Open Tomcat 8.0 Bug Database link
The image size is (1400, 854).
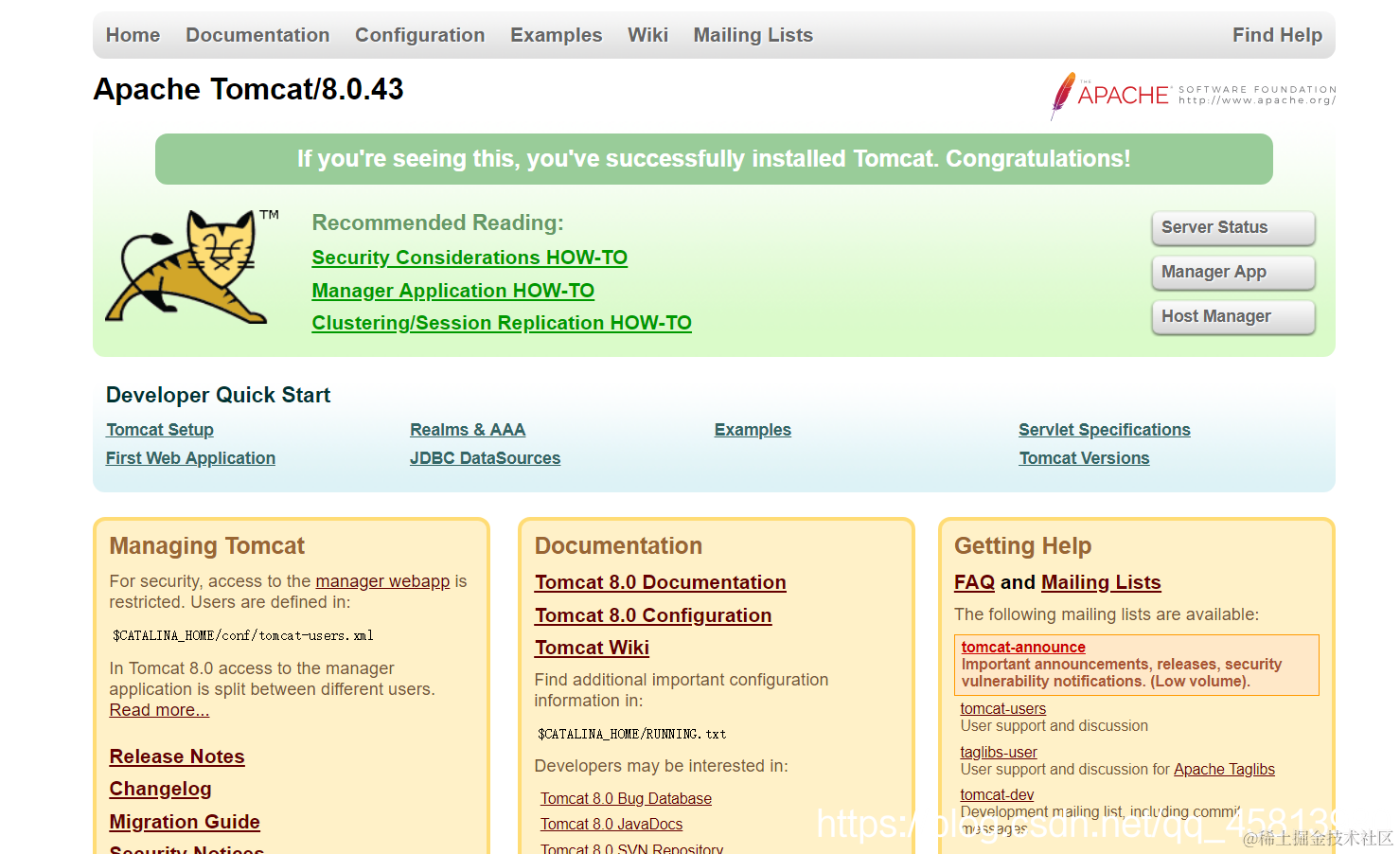pyautogui.click(x=626, y=799)
